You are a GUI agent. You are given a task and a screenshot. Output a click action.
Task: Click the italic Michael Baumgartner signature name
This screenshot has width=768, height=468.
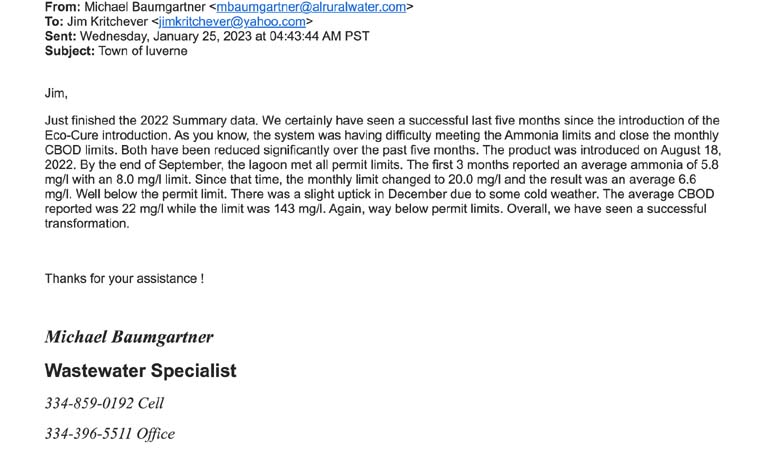[x=129, y=337]
